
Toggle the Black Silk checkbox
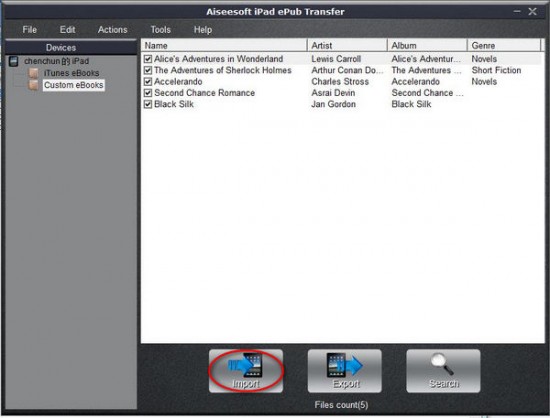click(148, 104)
